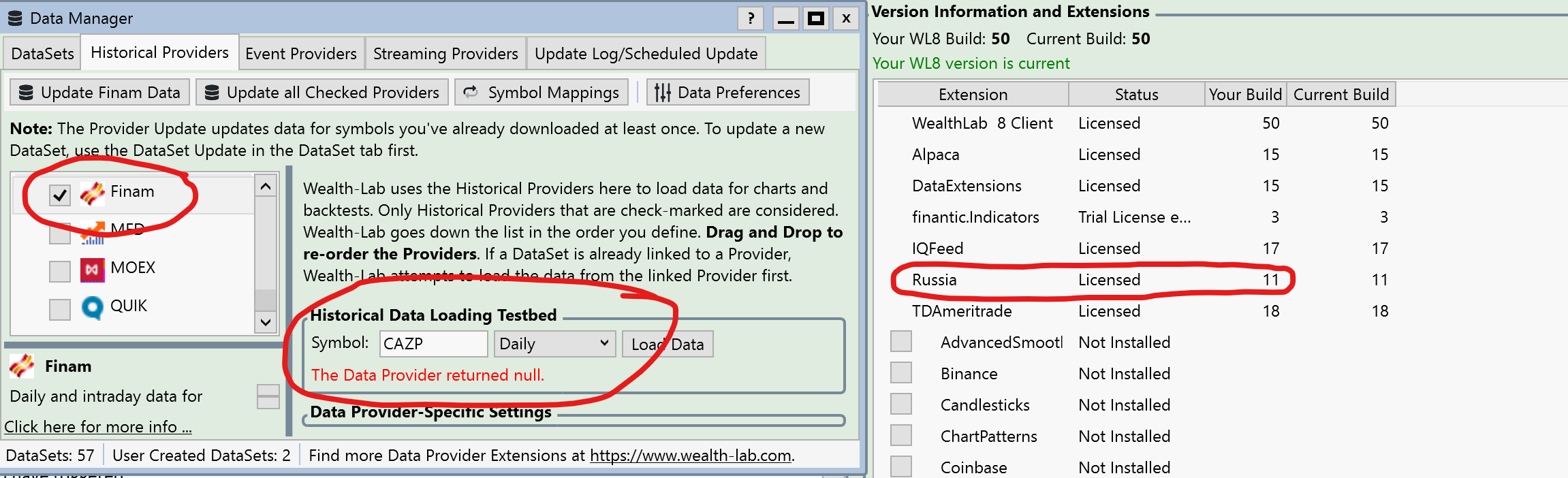Viewport: 1568px width, 478px height.
Task: Click the provider description splitter grip
Action: pyautogui.click(x=268, y=396)
